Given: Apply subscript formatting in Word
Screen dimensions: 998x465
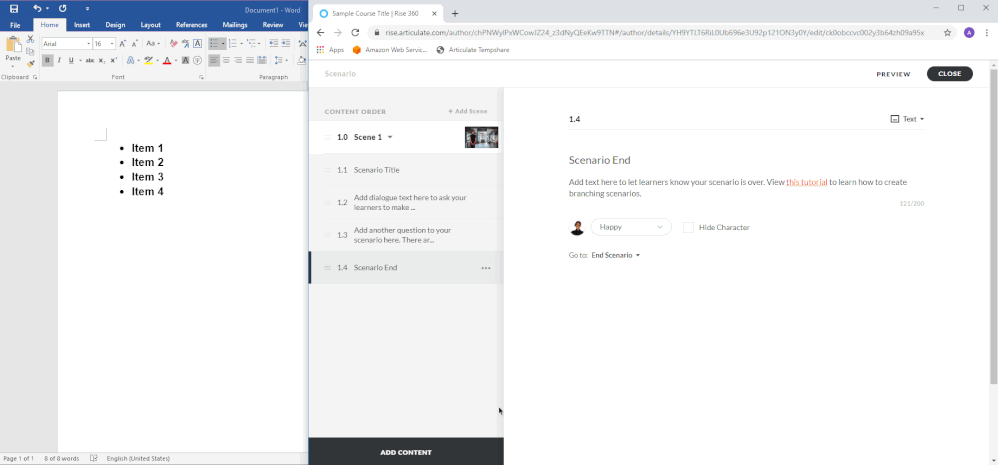Looking at the screenshot, I should click(x=102, y=60).
